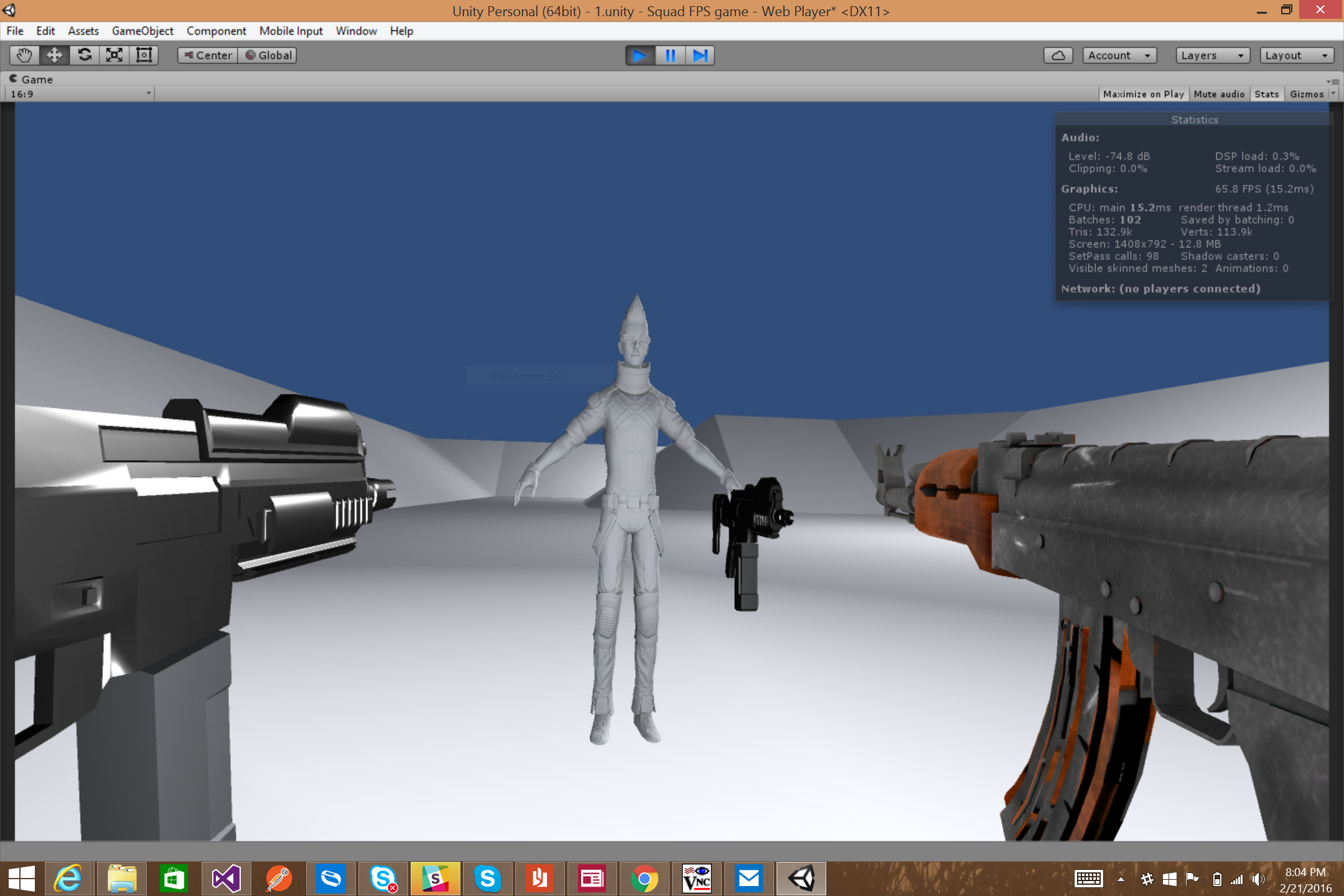Image resolution: width=1344 pixels, height=896 pixels.
Task: Advance one frame with Step button
Action: (x=700, y=55)
